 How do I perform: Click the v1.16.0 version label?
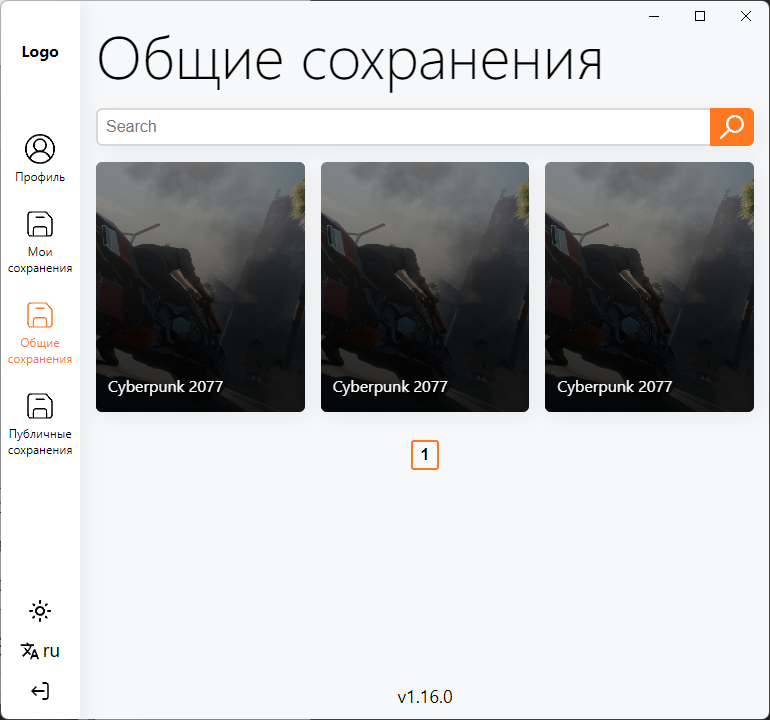point(425,697)
